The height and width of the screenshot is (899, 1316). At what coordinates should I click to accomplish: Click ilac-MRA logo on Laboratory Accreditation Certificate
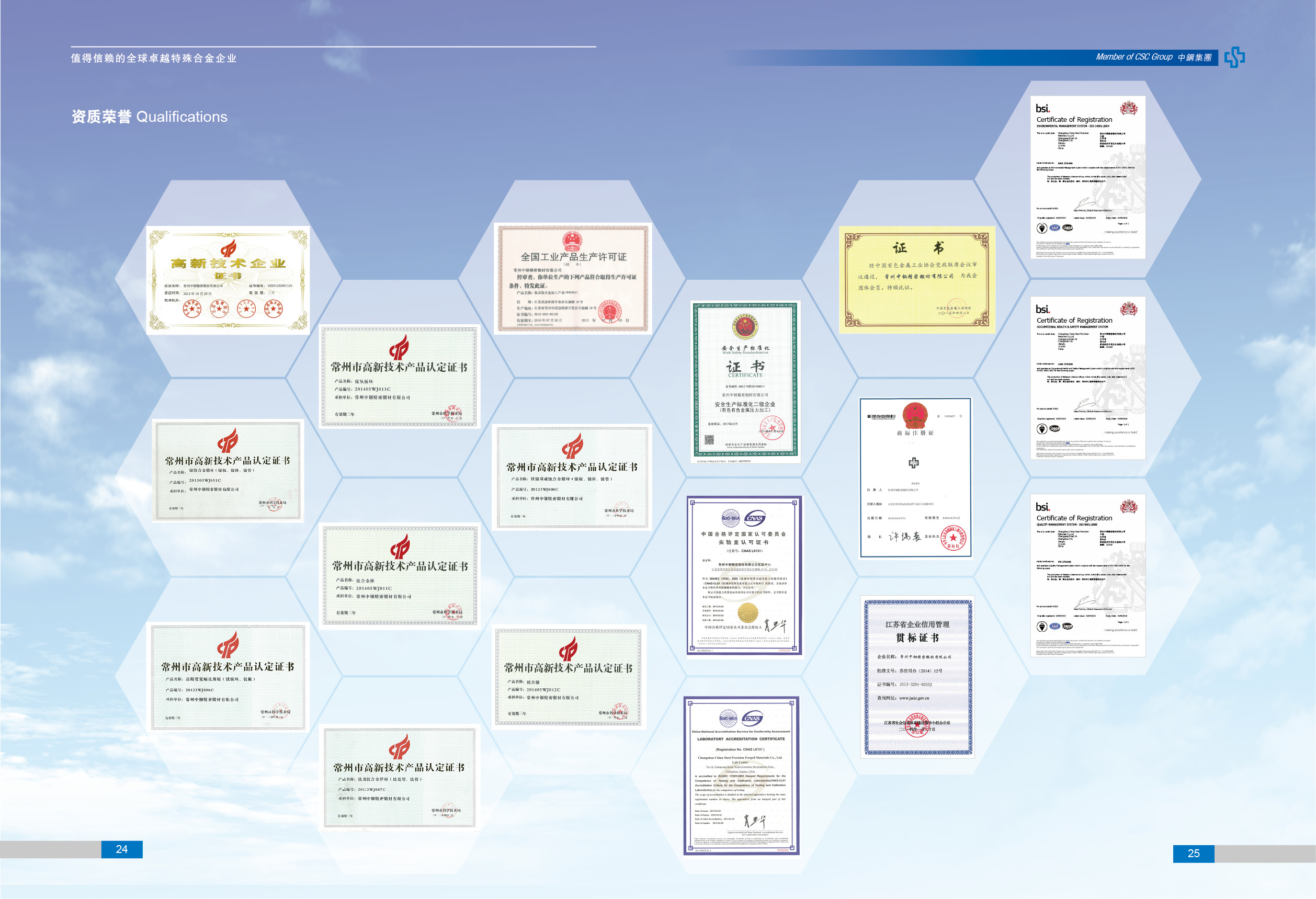(x=728, y=718)
